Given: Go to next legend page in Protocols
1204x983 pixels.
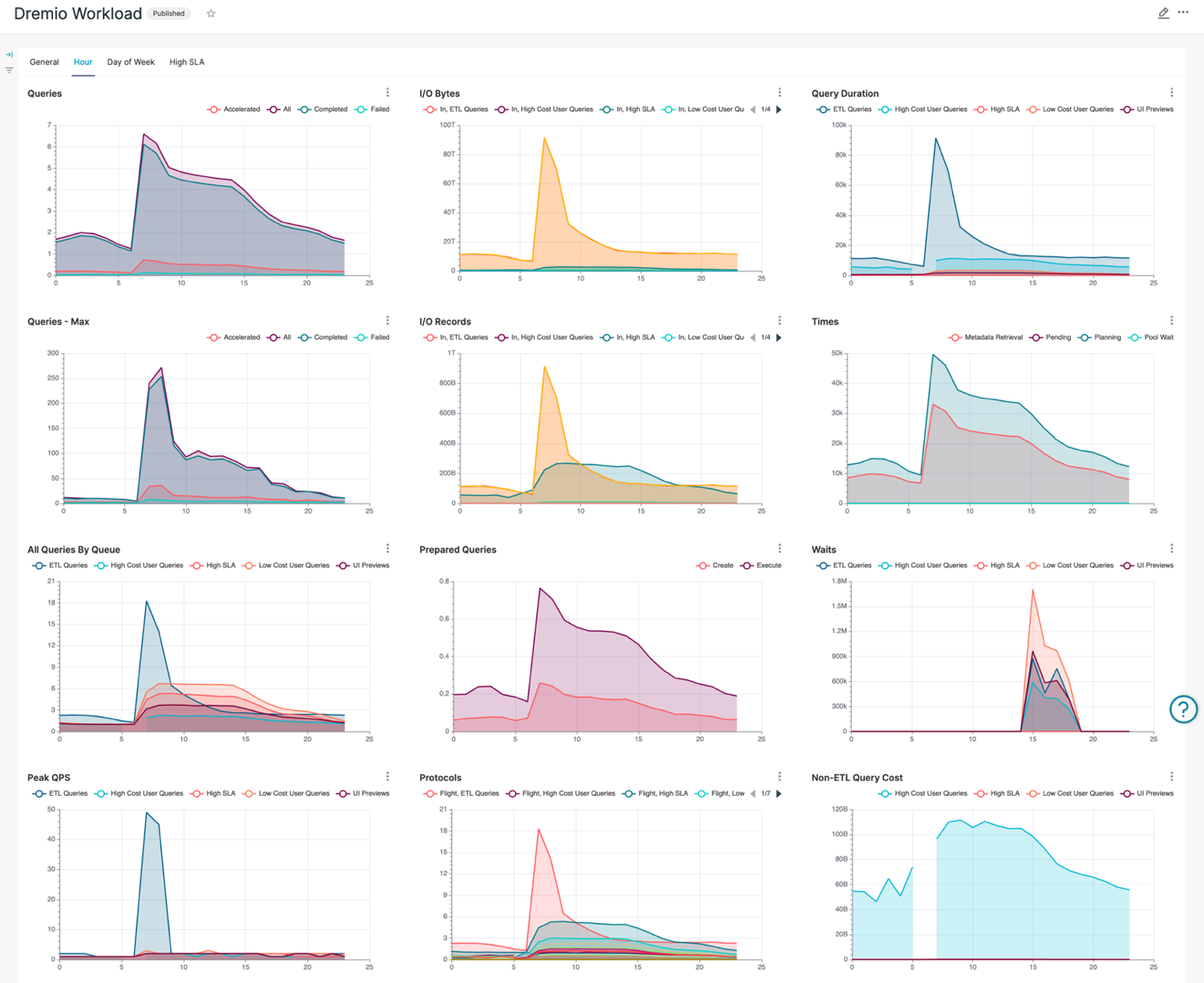Looking at the screenshot, I should pos(779,793).
